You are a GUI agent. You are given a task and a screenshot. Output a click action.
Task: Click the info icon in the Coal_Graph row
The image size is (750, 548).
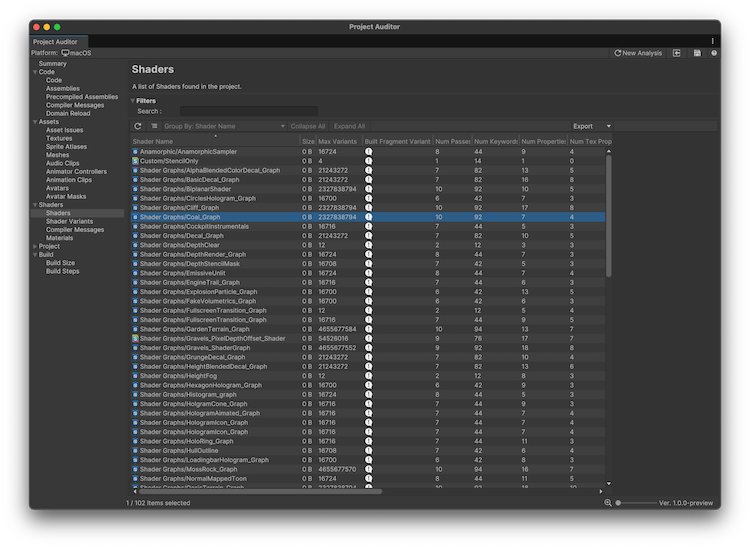[368, 217]
